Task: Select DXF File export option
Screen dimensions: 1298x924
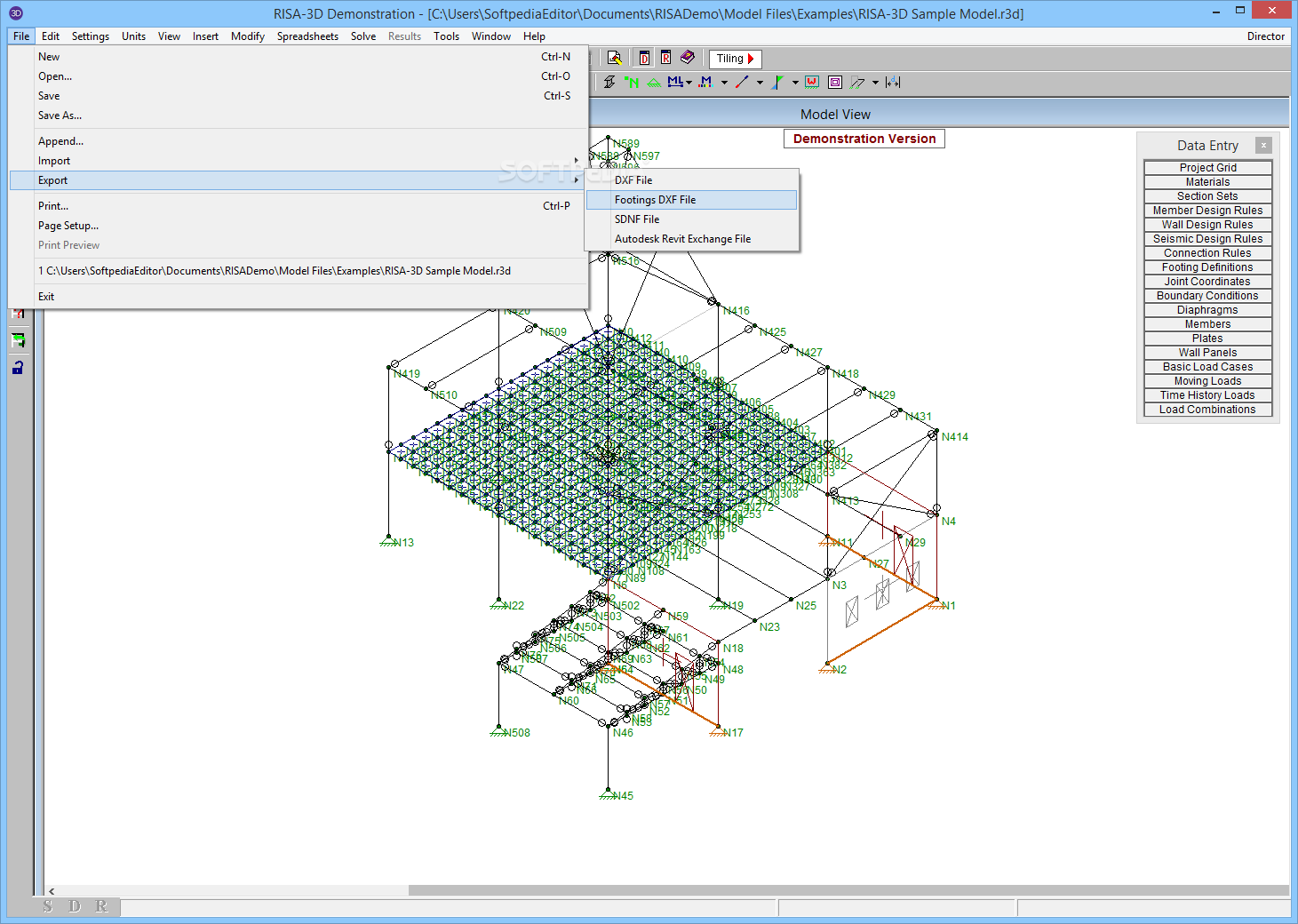Action: pyautogui.click(x=692, y=180)
